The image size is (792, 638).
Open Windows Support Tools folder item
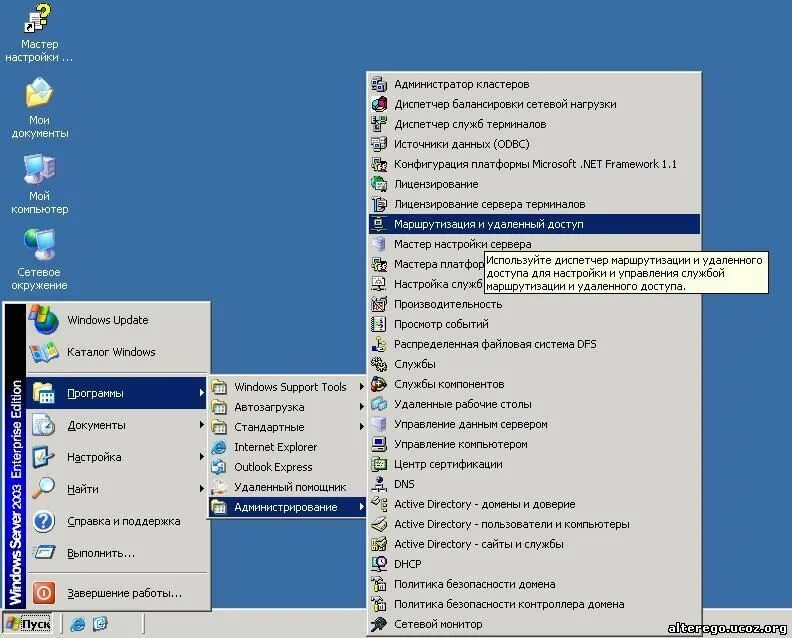(x=287, y=387)
